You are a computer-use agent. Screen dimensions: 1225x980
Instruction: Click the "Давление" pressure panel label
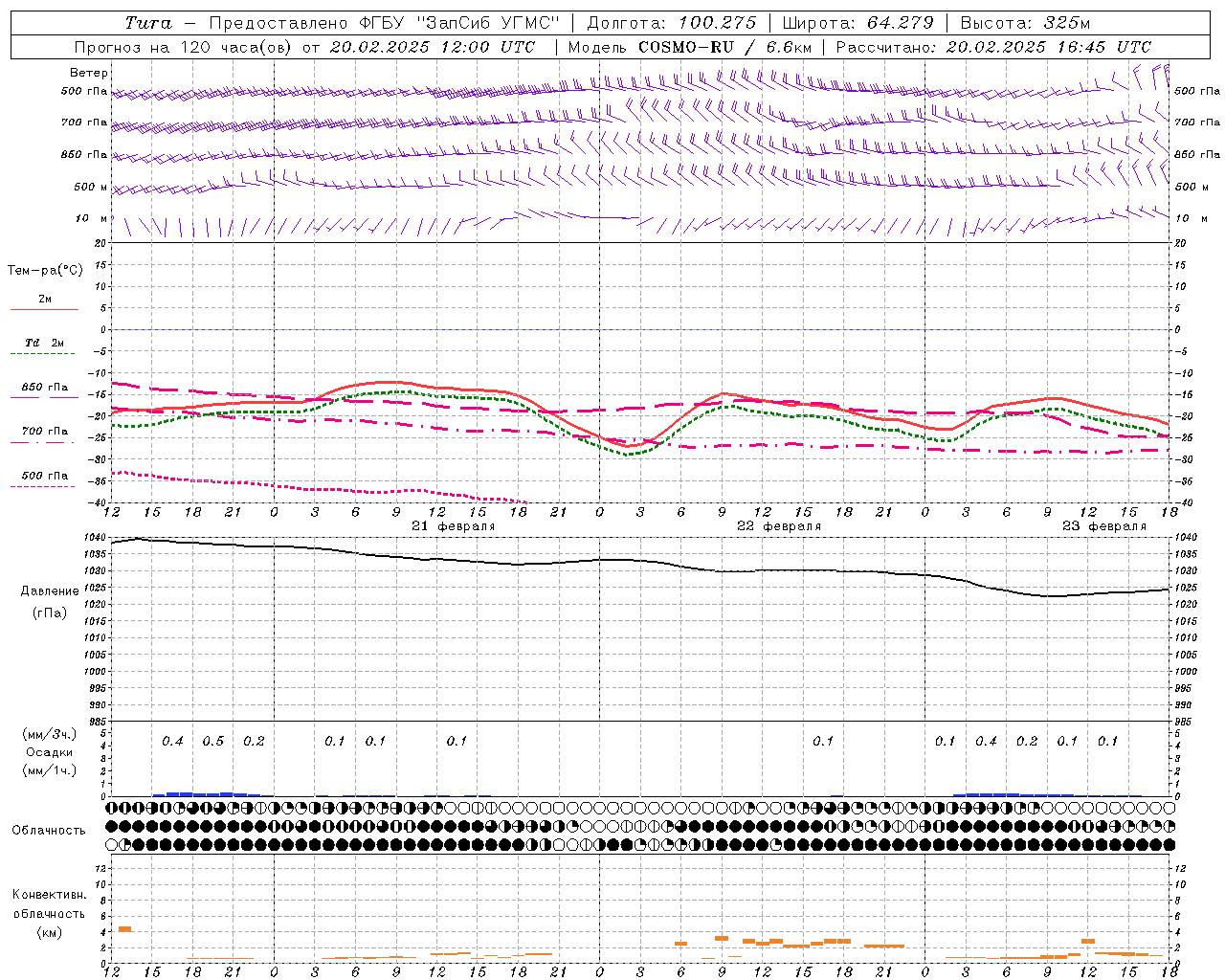click(x=50, y=591)
